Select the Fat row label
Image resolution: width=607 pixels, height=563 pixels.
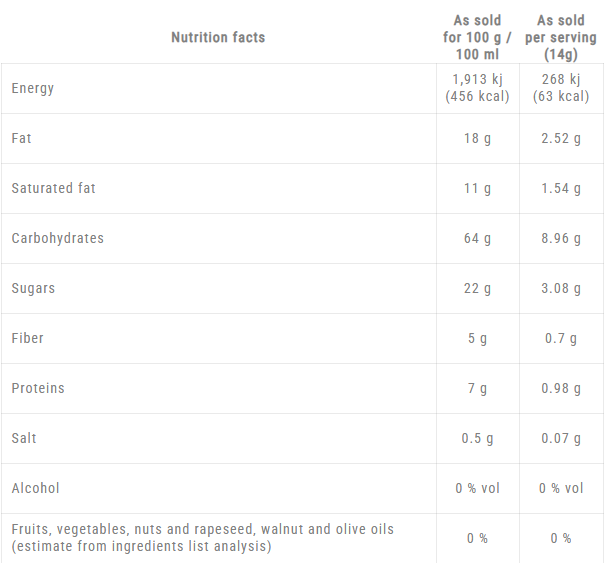pyautogui.click(x=21, y=138)
